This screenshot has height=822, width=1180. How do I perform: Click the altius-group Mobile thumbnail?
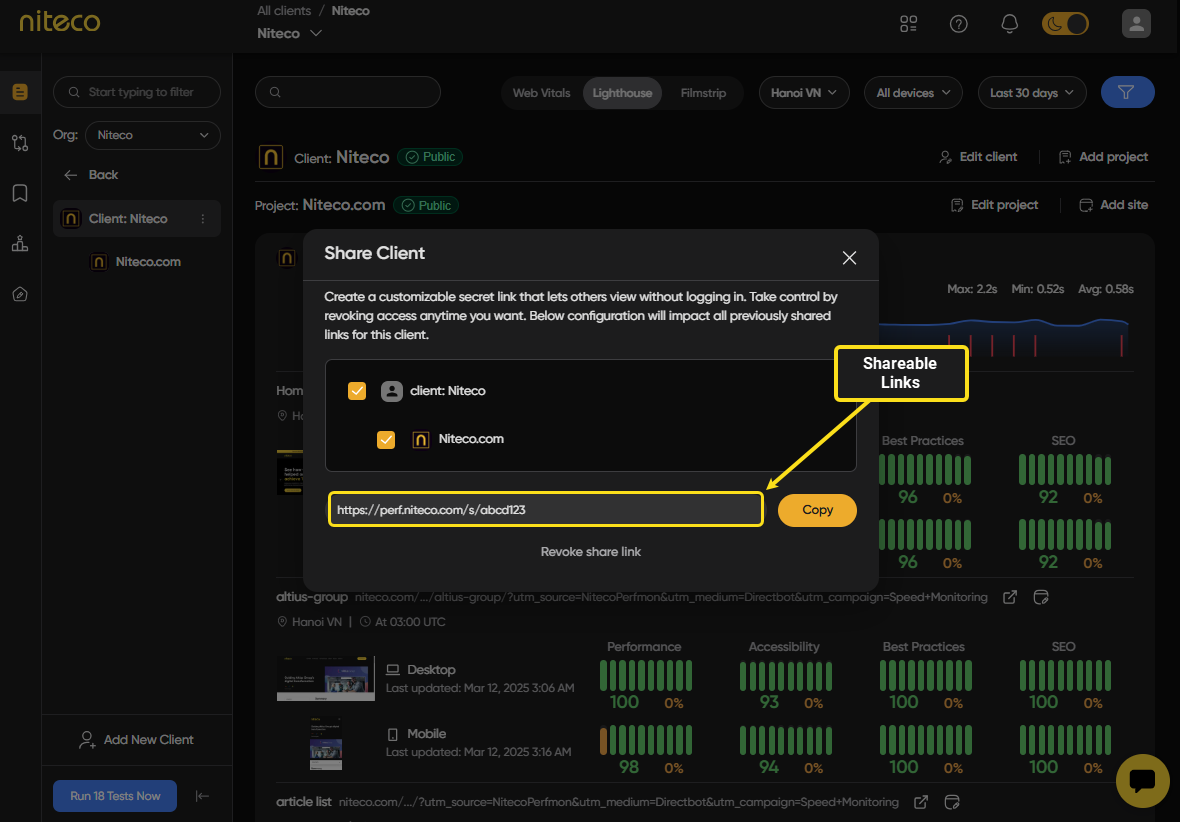[x=326, y=744]
